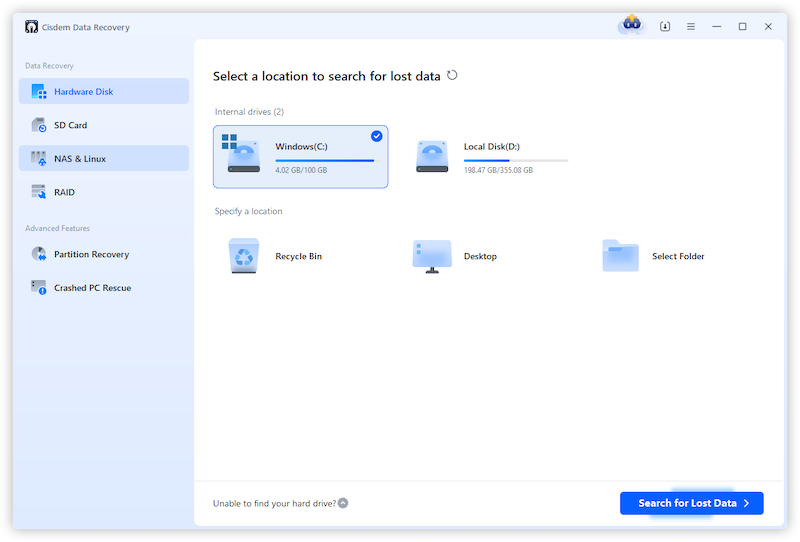Click the Recycle Bin icon
The image size is (800, 542).
click(244, 256)
